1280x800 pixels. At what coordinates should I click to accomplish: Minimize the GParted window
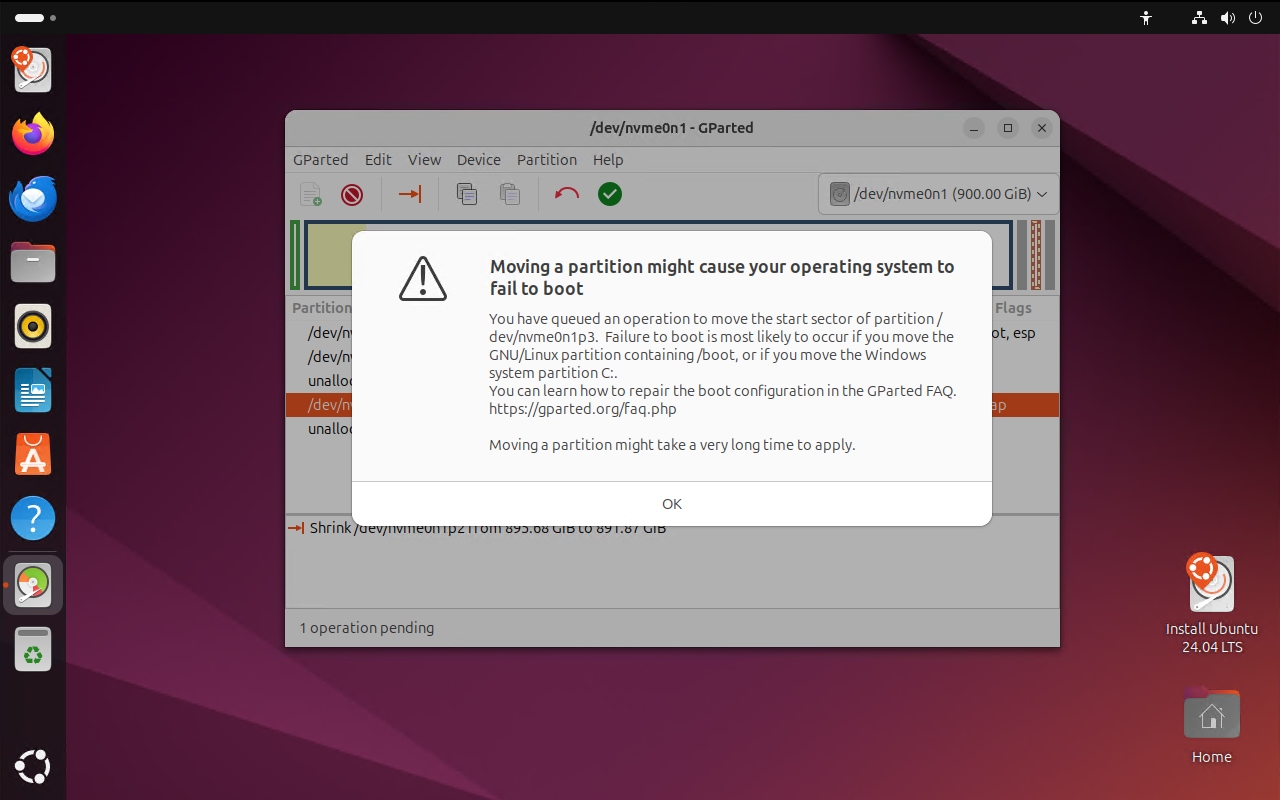click(x=975, y=128)
